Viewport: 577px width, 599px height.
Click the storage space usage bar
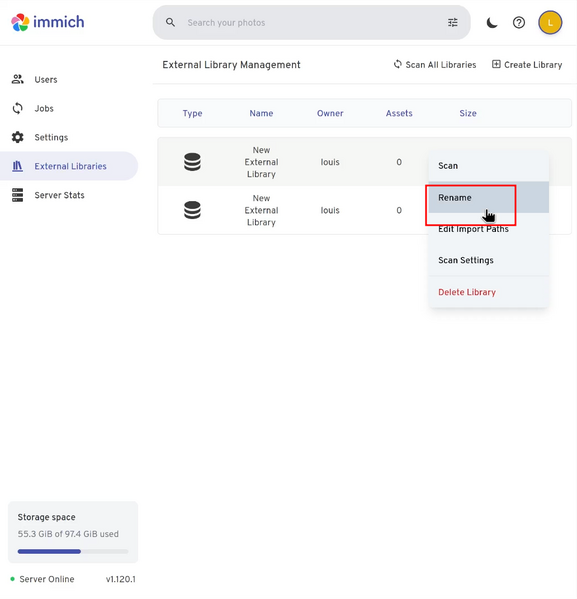(x=73, y=551)
